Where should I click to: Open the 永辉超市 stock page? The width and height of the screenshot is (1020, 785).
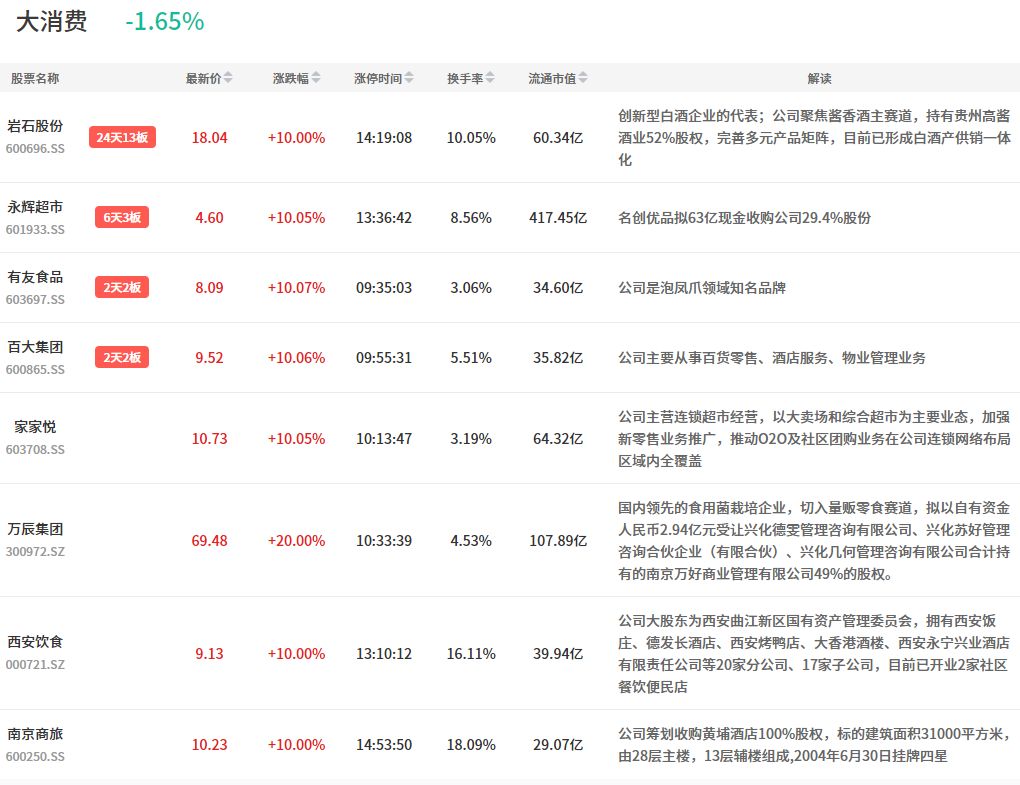[x=35, y=207]
